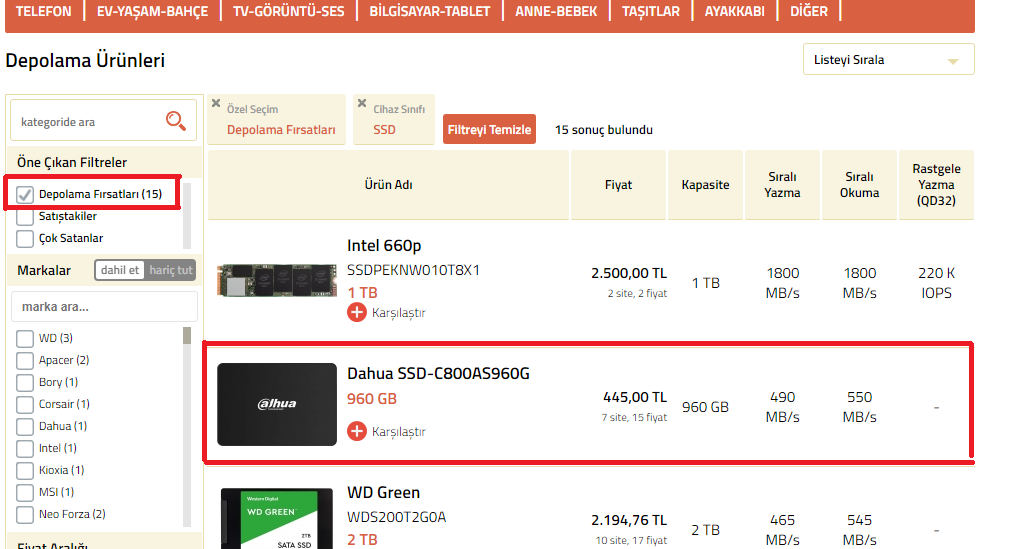The height and width of the screenshot is (549, 1022).
Task: Expand the Listeyi Sırala sort dropdown
Action: tap(888, 59)
